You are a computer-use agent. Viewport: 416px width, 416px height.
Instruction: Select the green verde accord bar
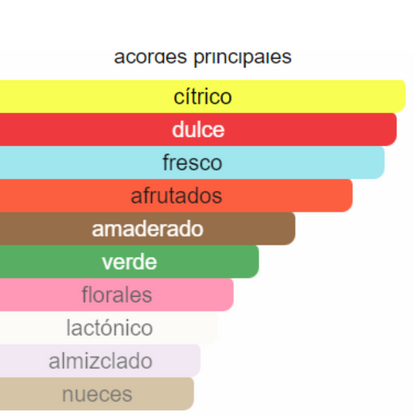point(129,261)
